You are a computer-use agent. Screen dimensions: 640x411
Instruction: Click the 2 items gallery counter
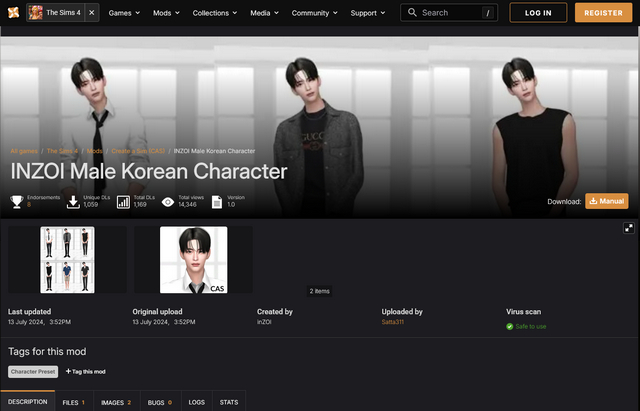tap(320, 291)
